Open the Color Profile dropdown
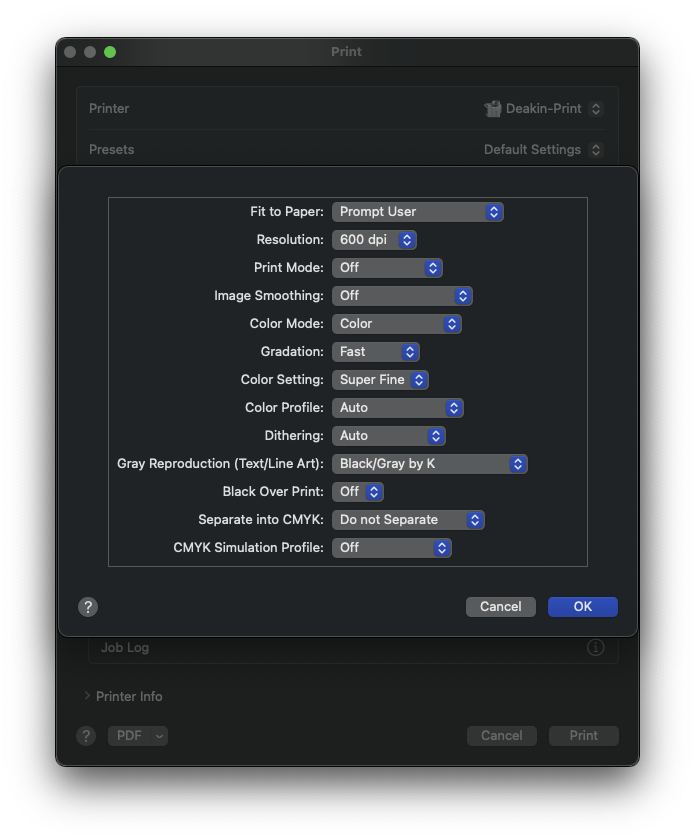This screenshot has height=840, width=695. coord(397,407)
